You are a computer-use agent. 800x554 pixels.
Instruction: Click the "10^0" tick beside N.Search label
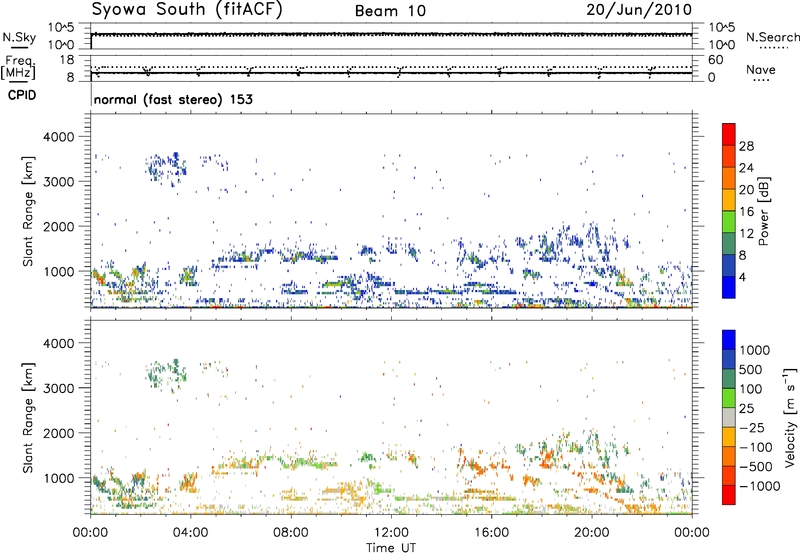(x=721, y=45)
